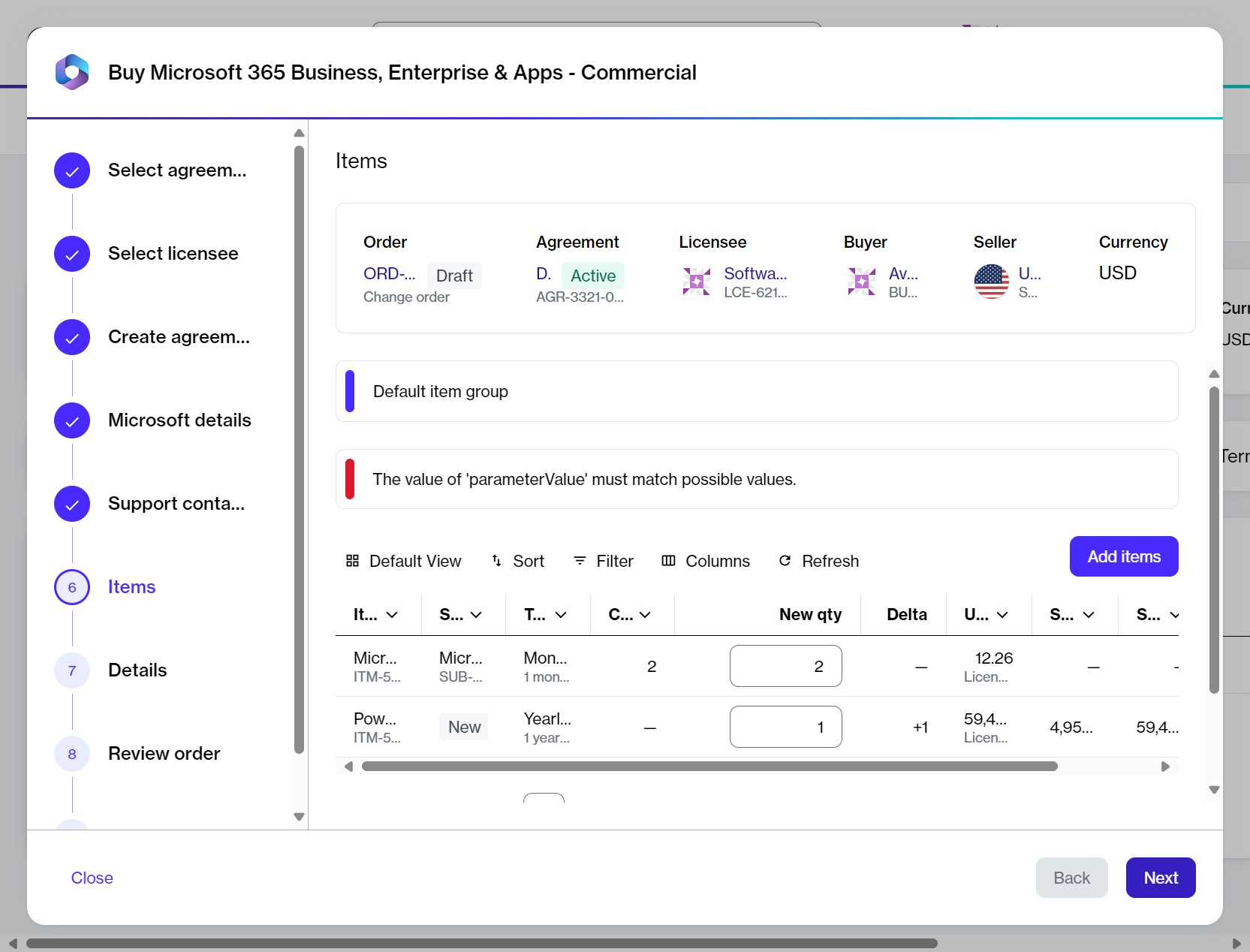Click the Close link
The width and height of the screenshot is (1250, 952).
(92, 878)
